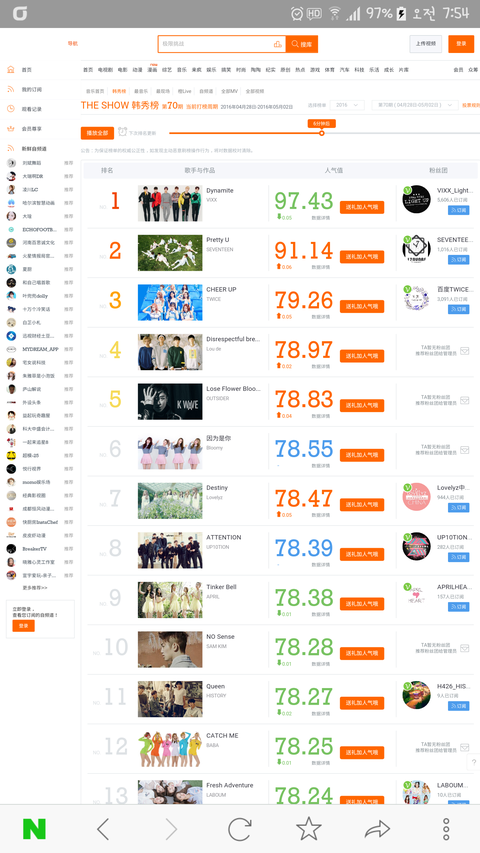Subscribe to the VIXX_Light fan group

coord(458,210)
